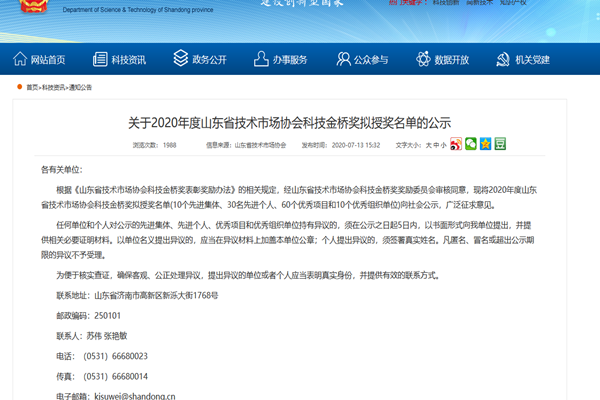The height and width of the screenshot is (400, 600).
Task: Click the 通知公告 breadcrumb link
Action: pyautogui.click(x=80, y=88)
